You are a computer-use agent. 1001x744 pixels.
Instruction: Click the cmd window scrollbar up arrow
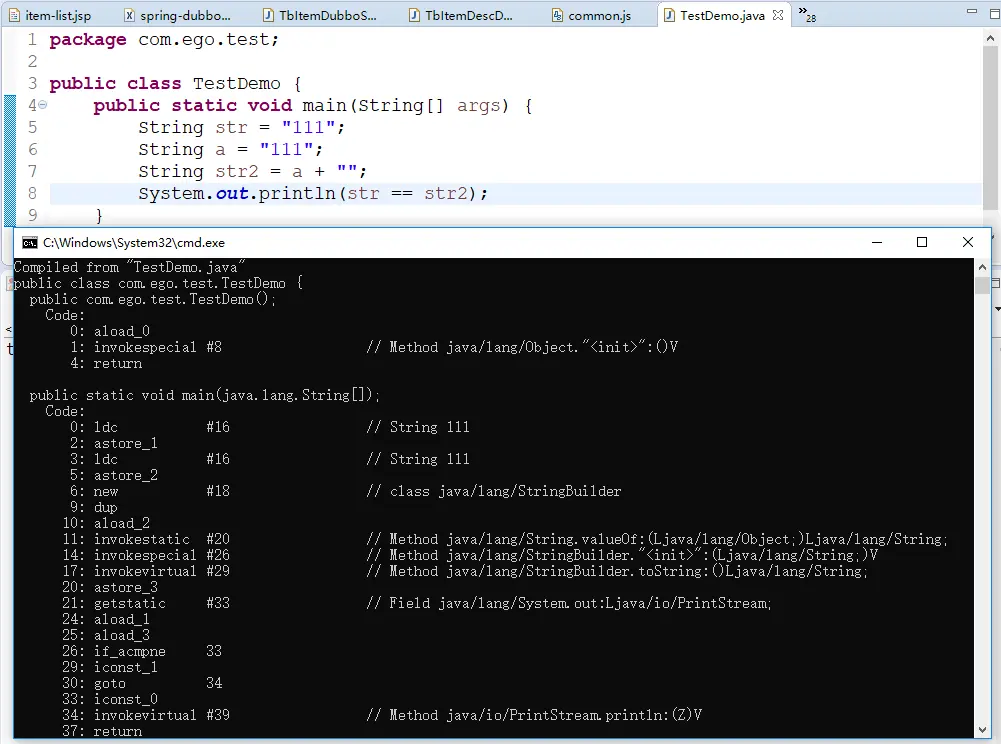pyautogui.click(x=982, y=267)
